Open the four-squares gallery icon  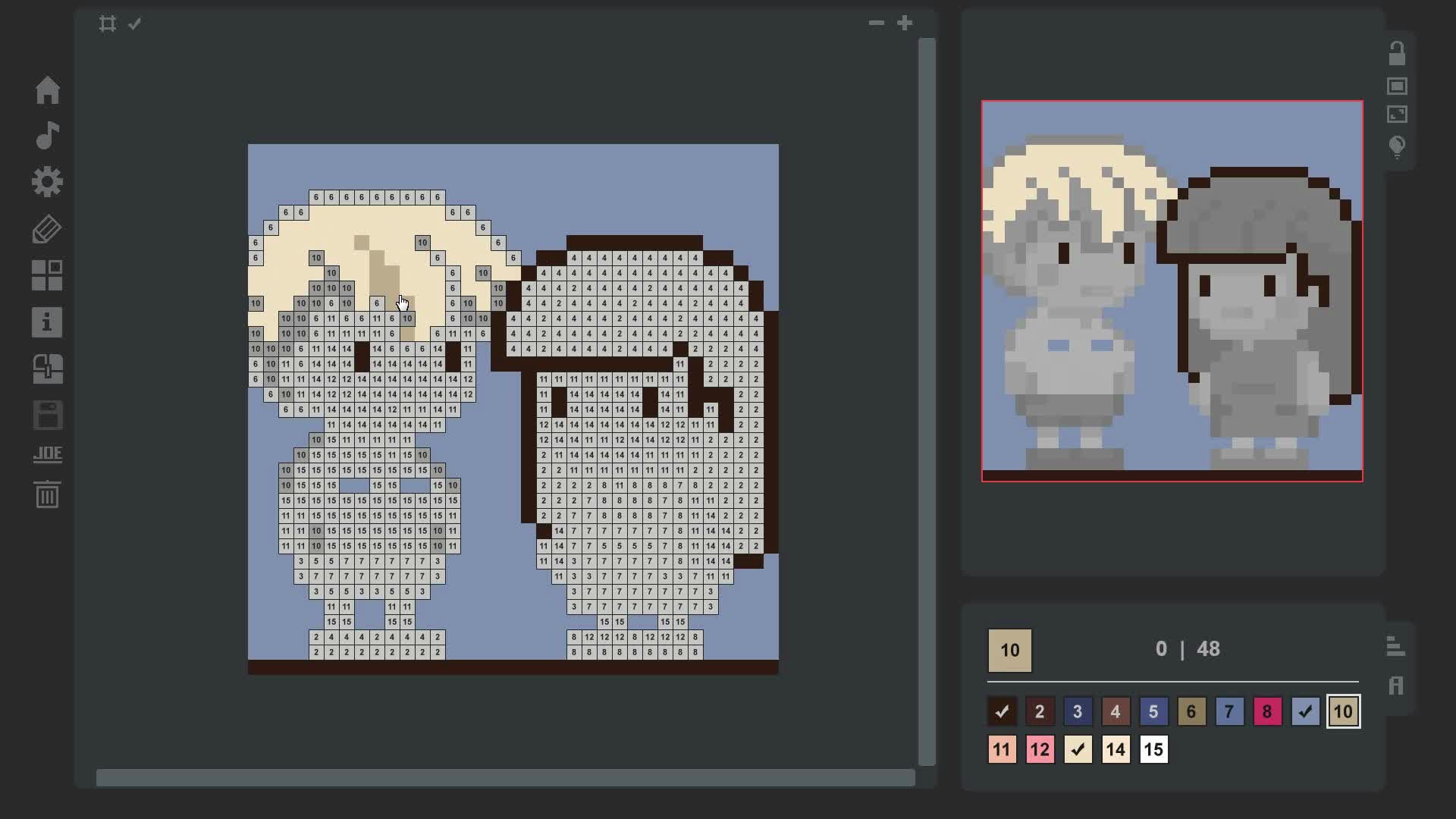click(47, 275)
